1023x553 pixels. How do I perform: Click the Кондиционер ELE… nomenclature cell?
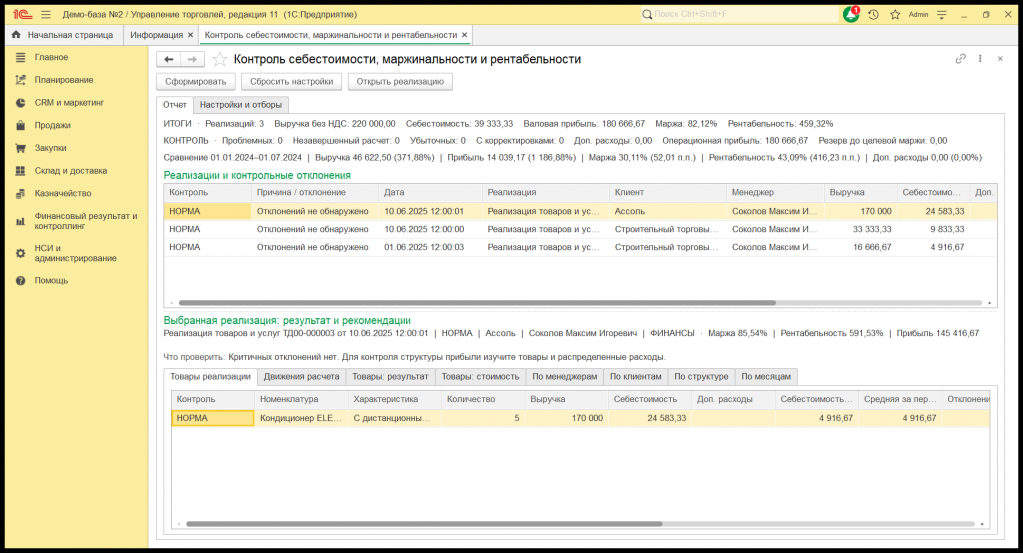tap(301, 418)
